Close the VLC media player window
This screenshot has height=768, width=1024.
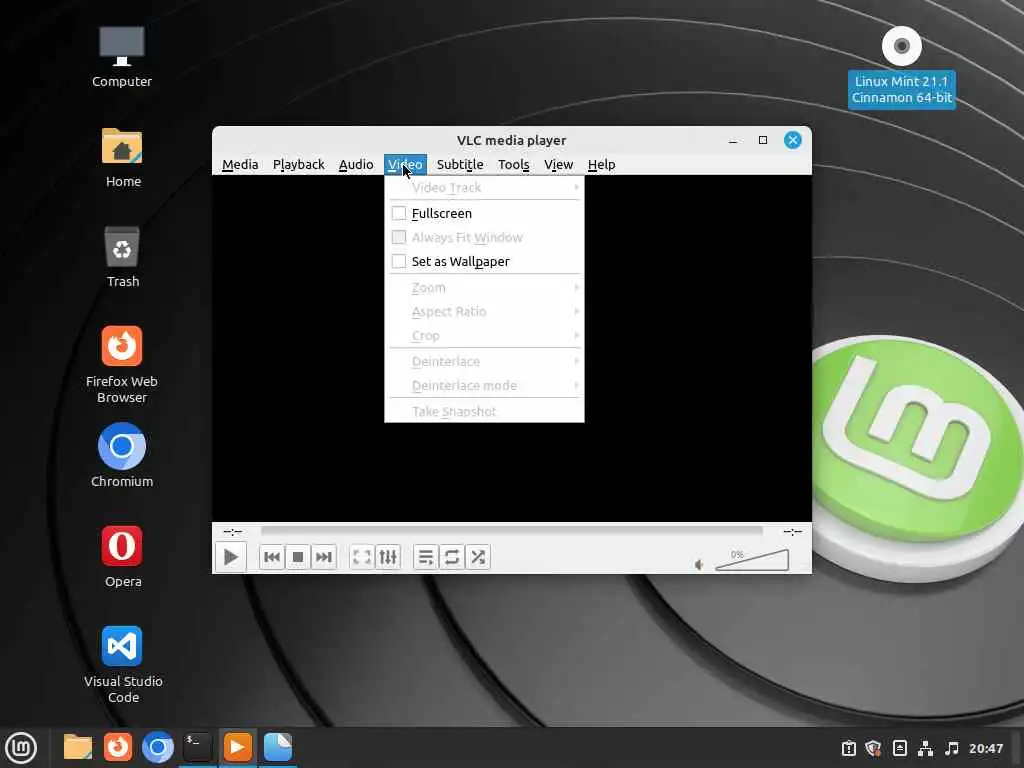(792, 140)
